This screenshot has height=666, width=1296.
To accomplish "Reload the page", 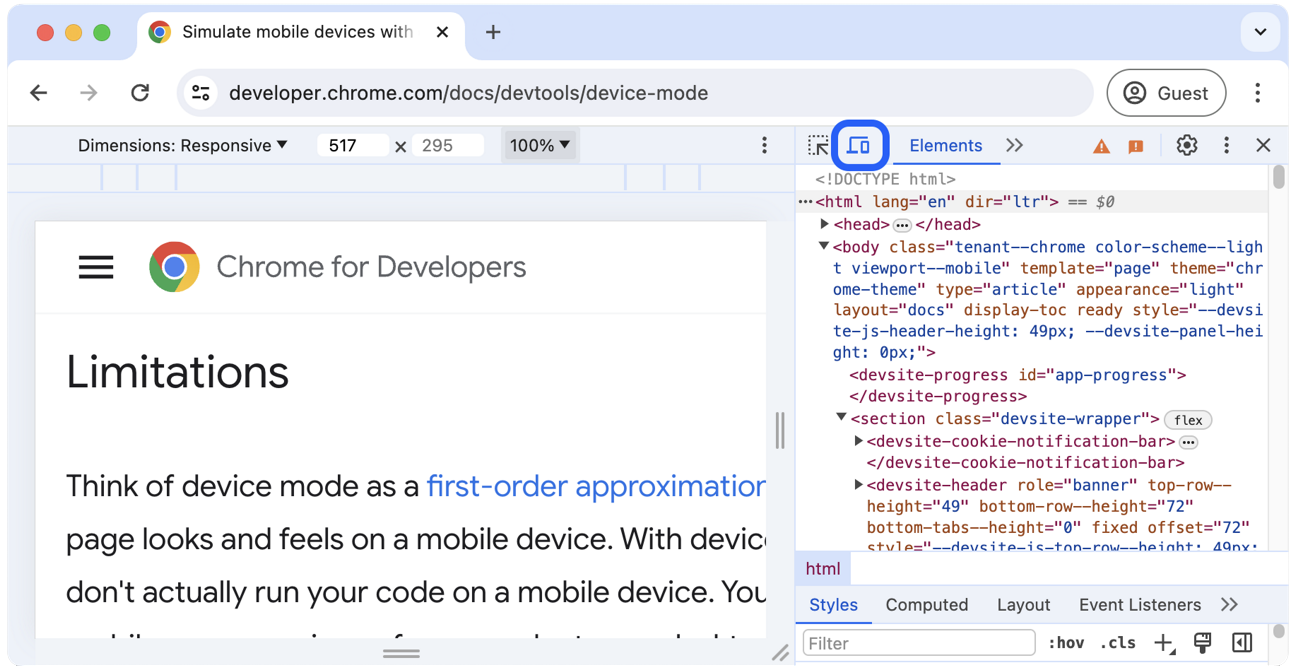I will (140, 93).
